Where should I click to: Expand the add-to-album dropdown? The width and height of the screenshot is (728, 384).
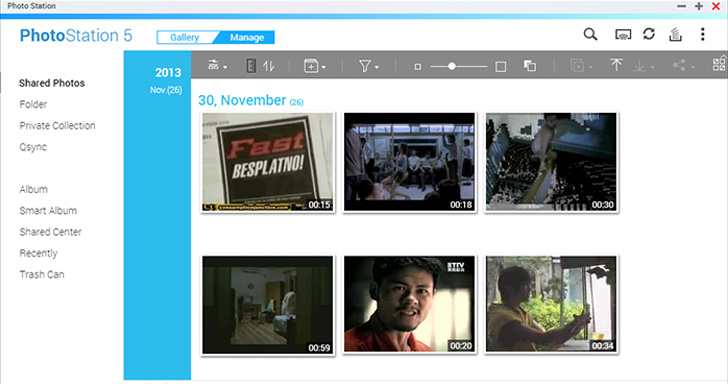[314, 66]
